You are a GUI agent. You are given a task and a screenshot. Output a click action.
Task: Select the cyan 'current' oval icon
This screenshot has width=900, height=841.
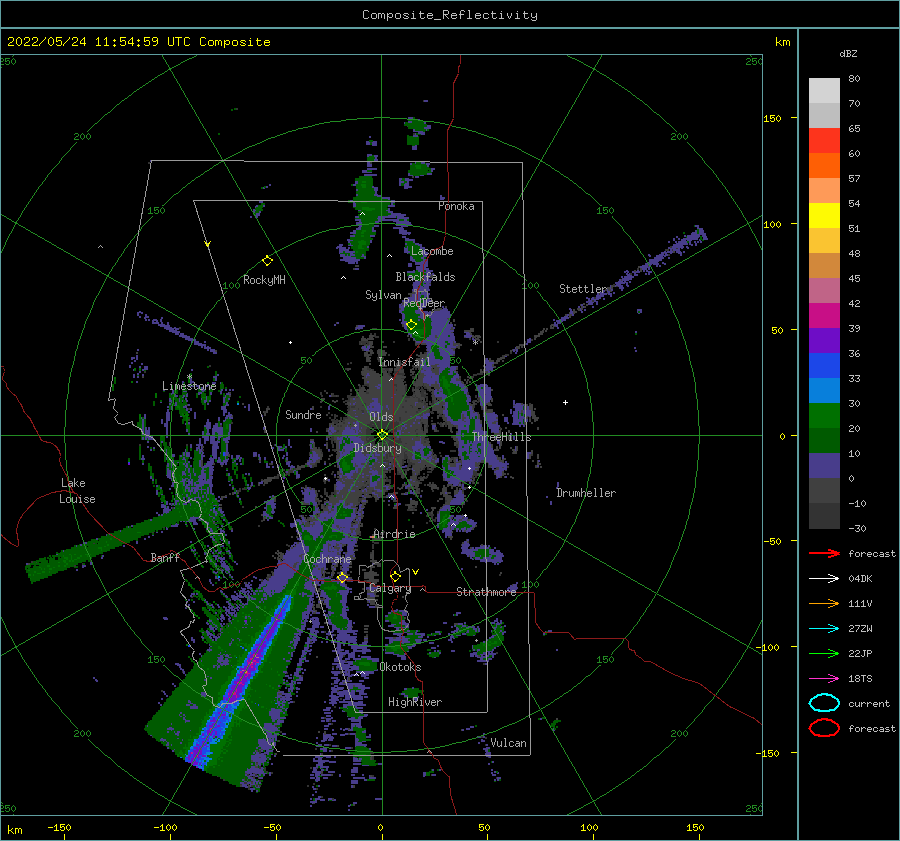[824, 703]
